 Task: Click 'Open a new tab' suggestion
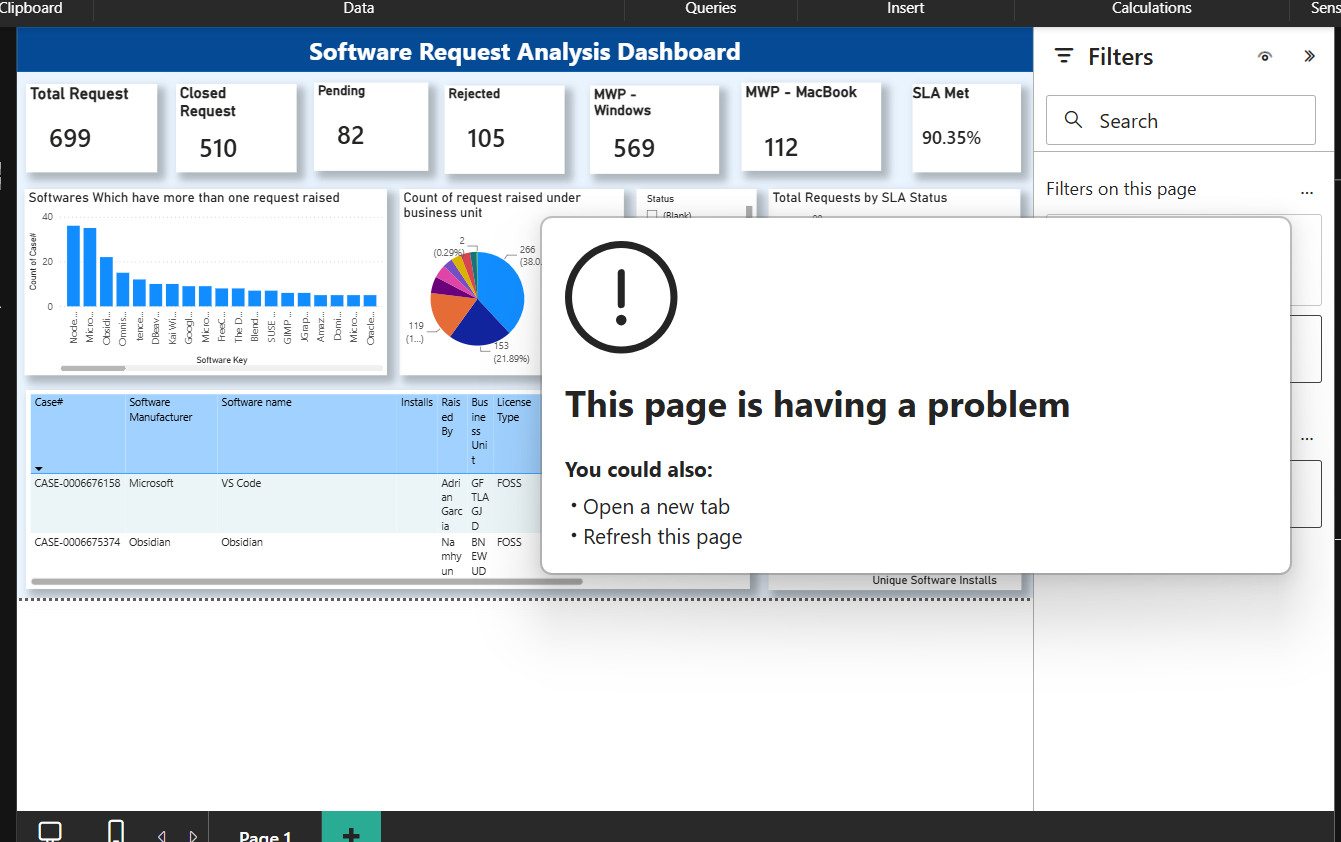[x=656, y=507]
